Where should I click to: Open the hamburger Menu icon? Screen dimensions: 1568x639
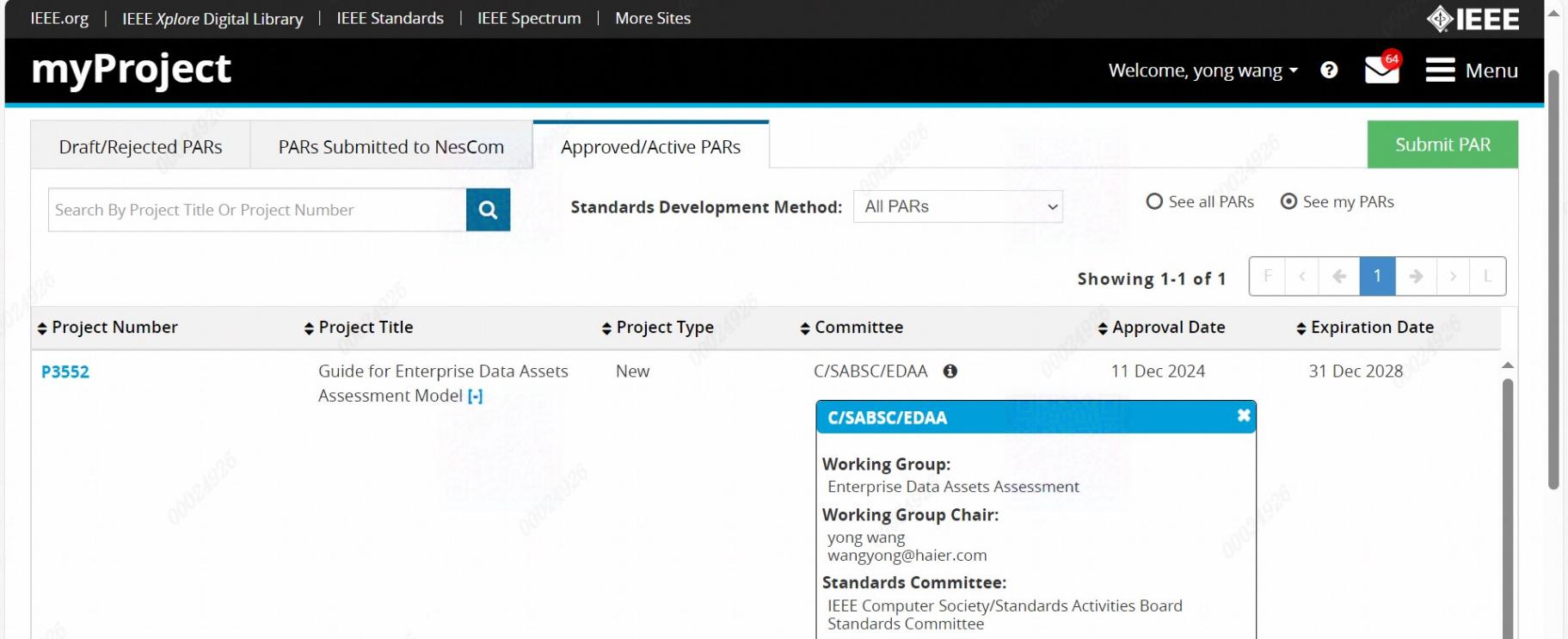click(1440, 70)
